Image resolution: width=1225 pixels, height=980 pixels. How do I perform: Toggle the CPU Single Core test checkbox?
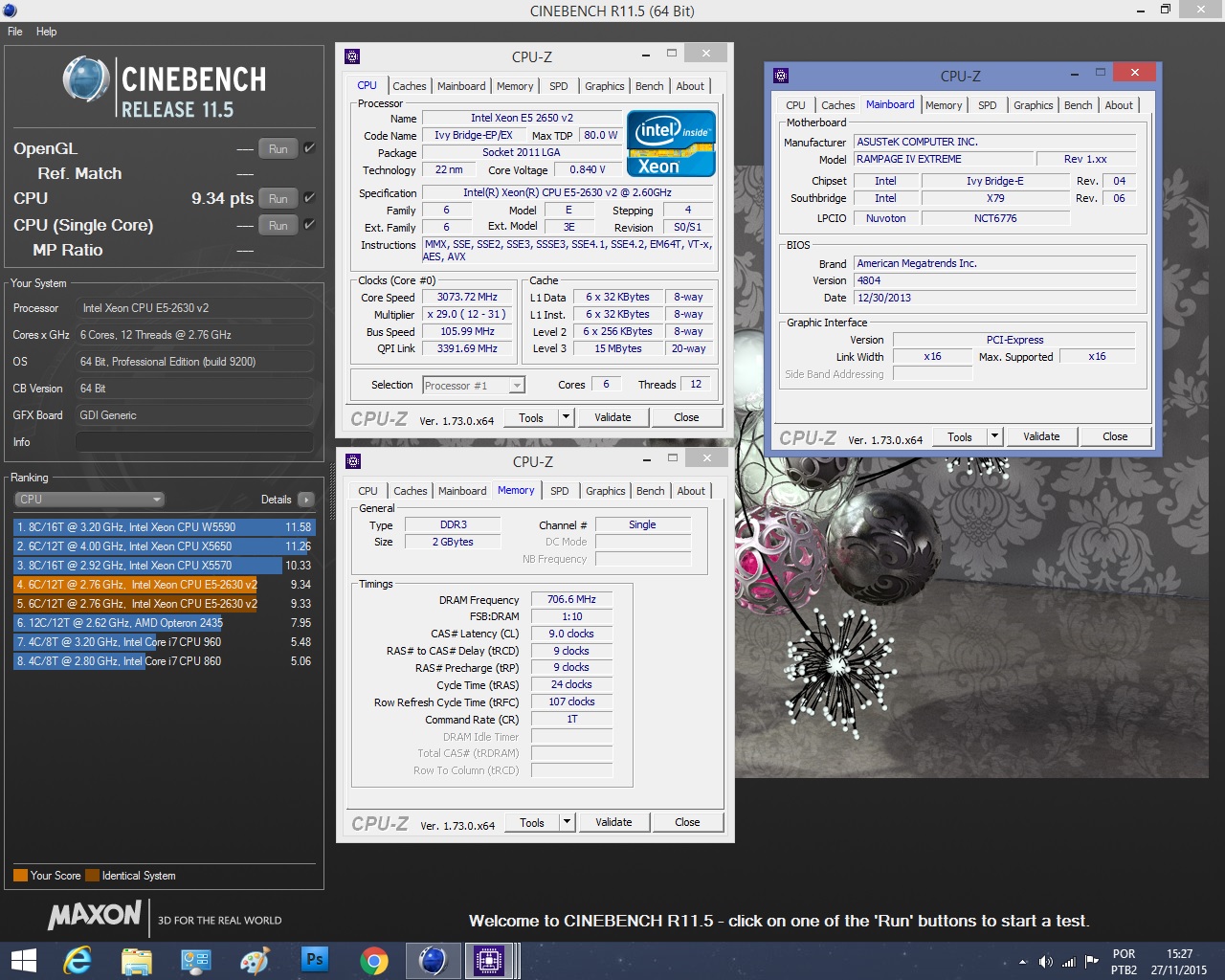coord(309,225)
